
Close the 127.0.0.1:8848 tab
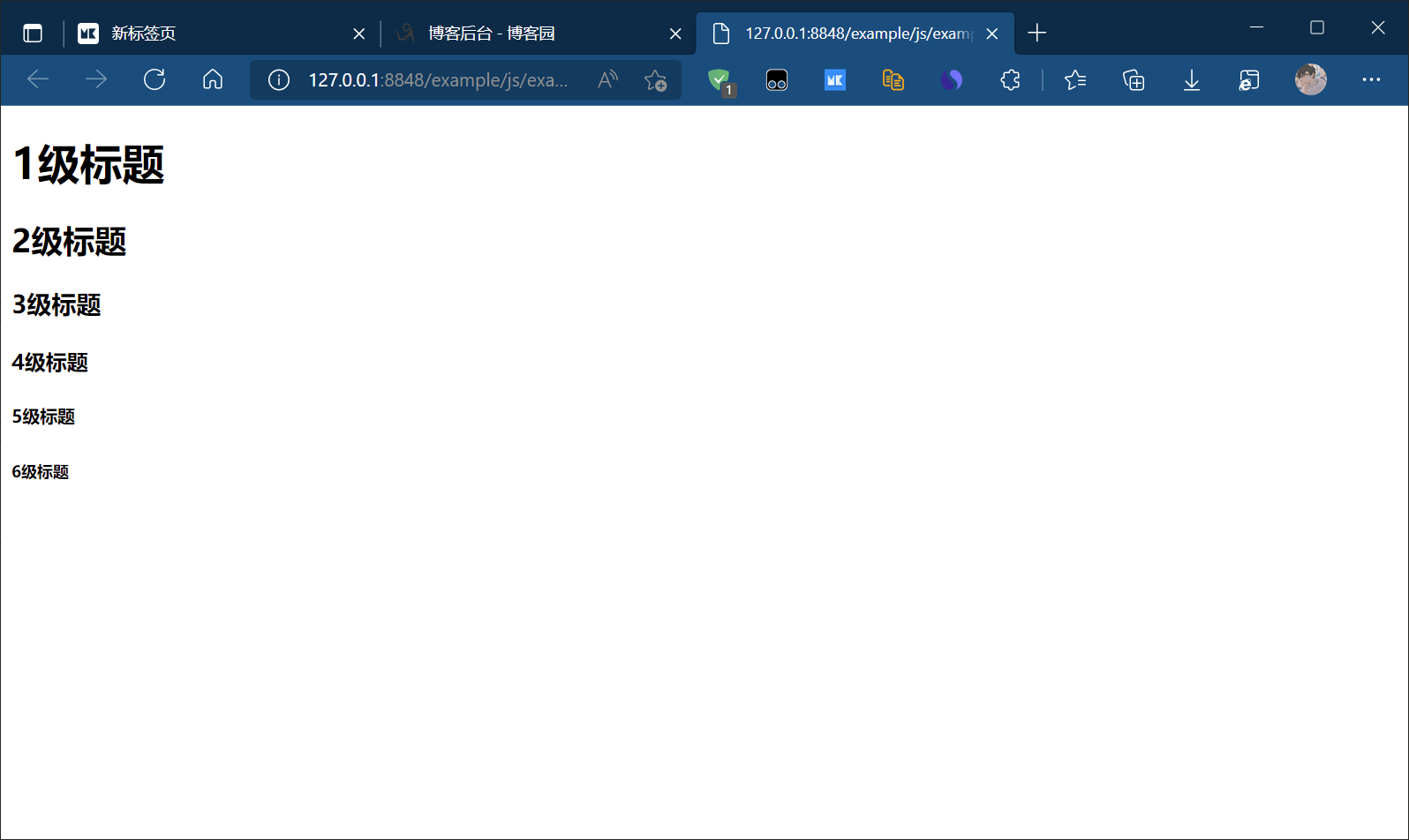coord(992,34)
